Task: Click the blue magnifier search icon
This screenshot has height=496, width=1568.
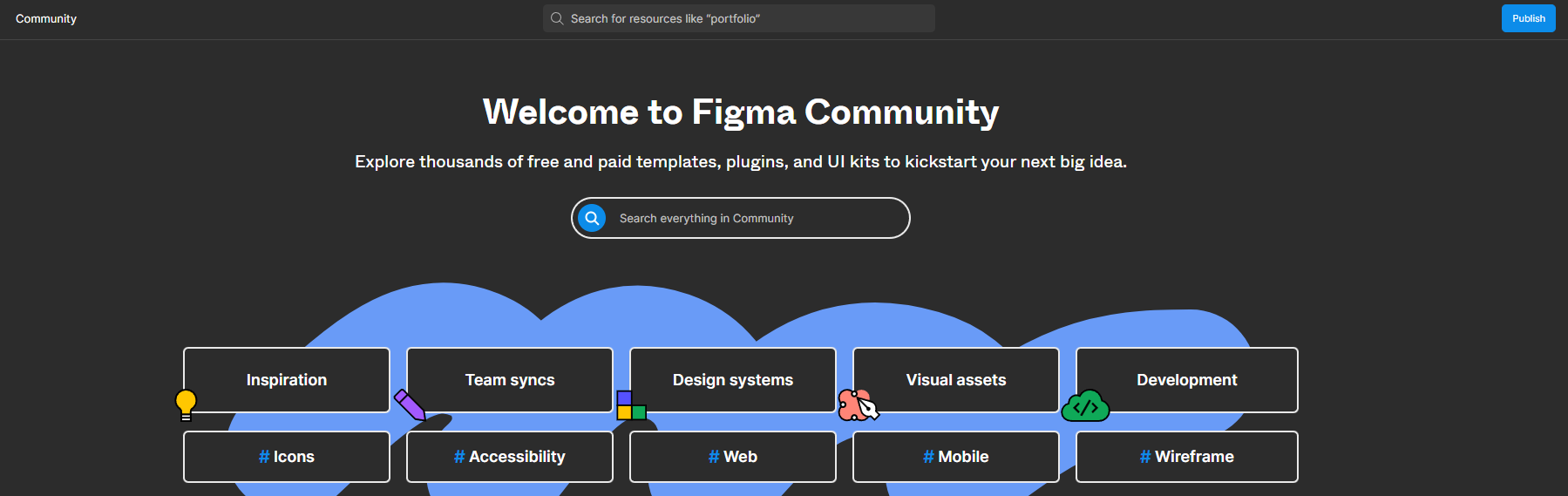Action: [x=592, y=218]
